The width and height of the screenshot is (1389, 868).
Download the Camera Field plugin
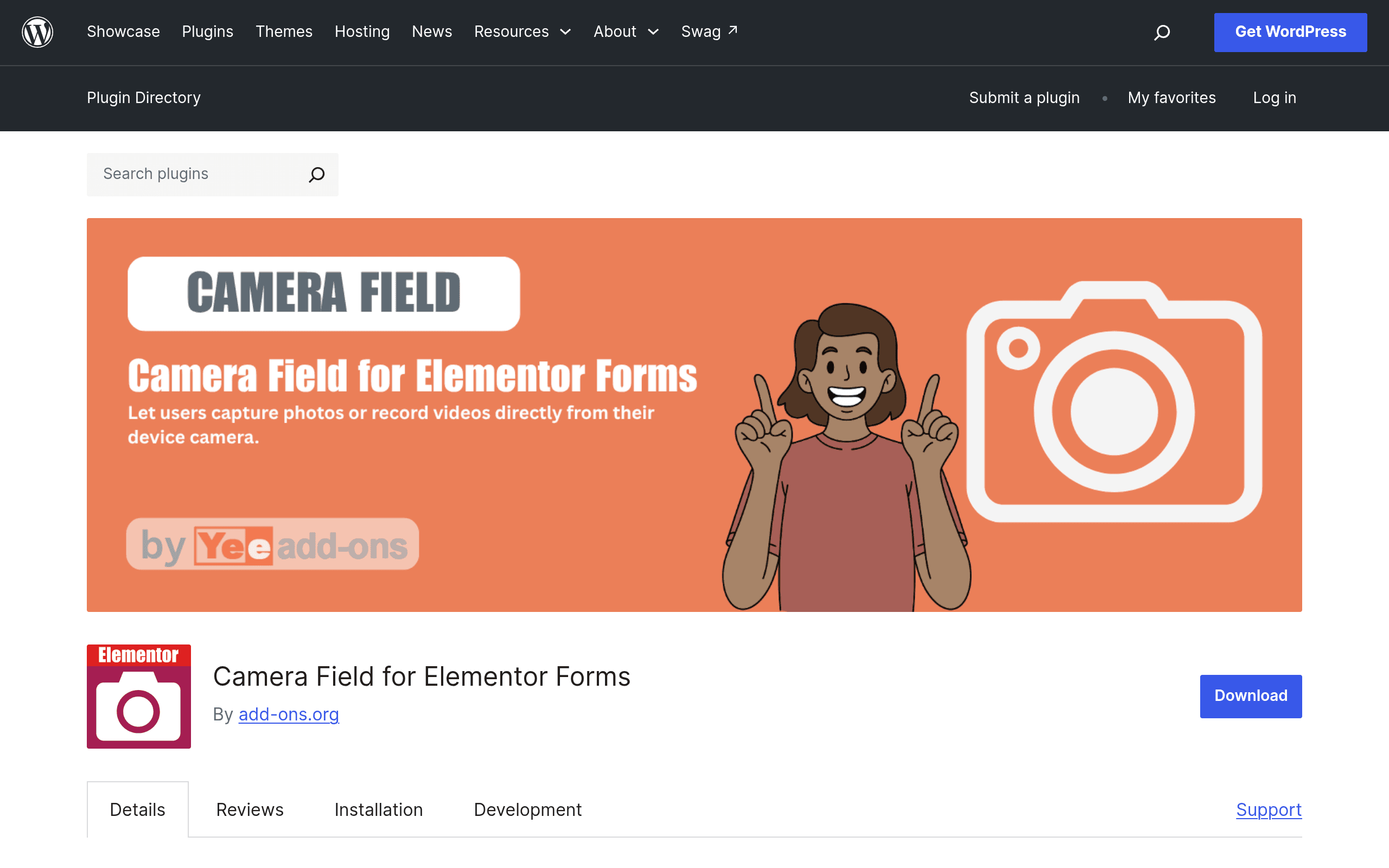click(1251, 697)
